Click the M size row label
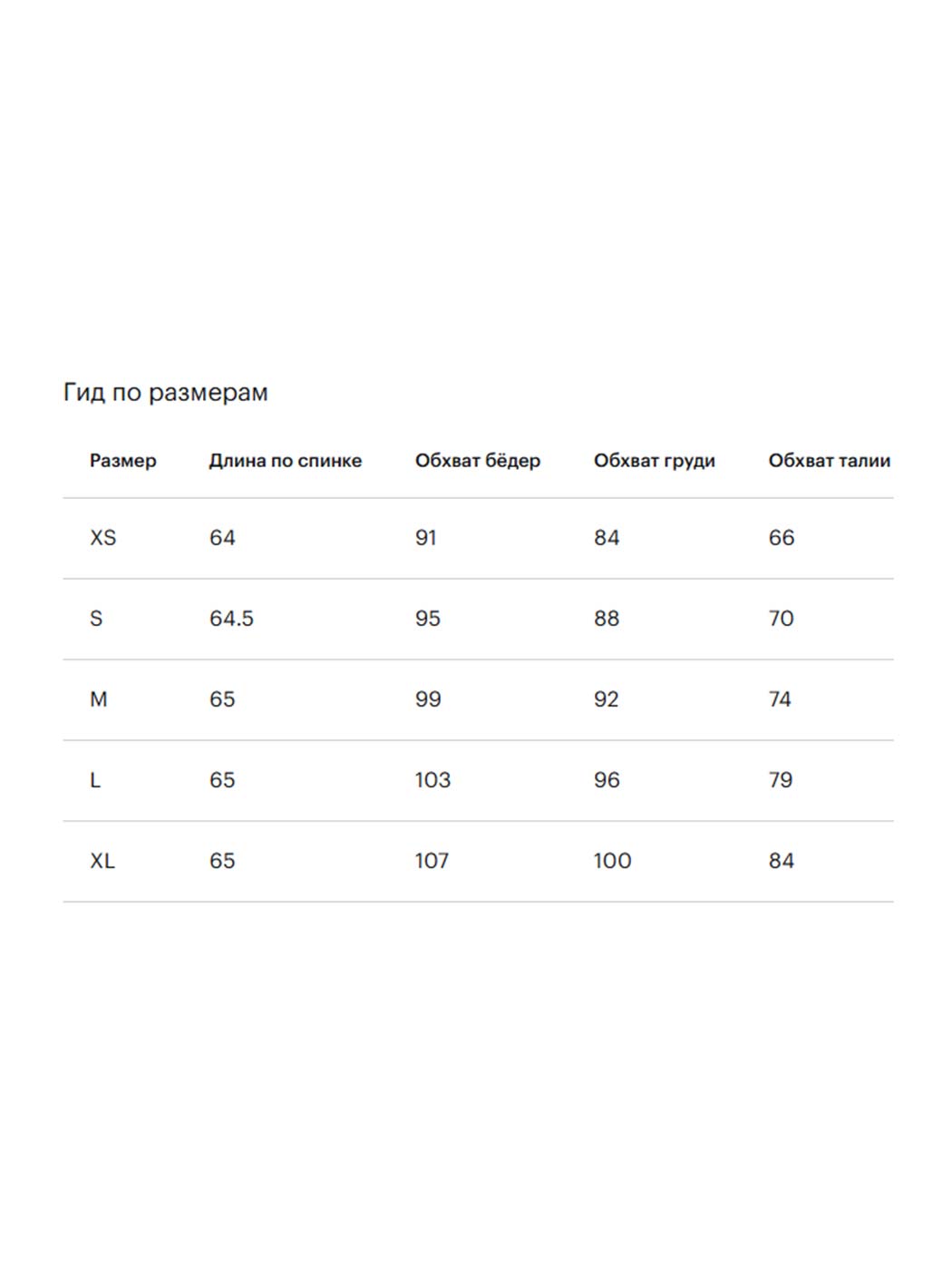Screen dimensions: 952x1270 99,699
